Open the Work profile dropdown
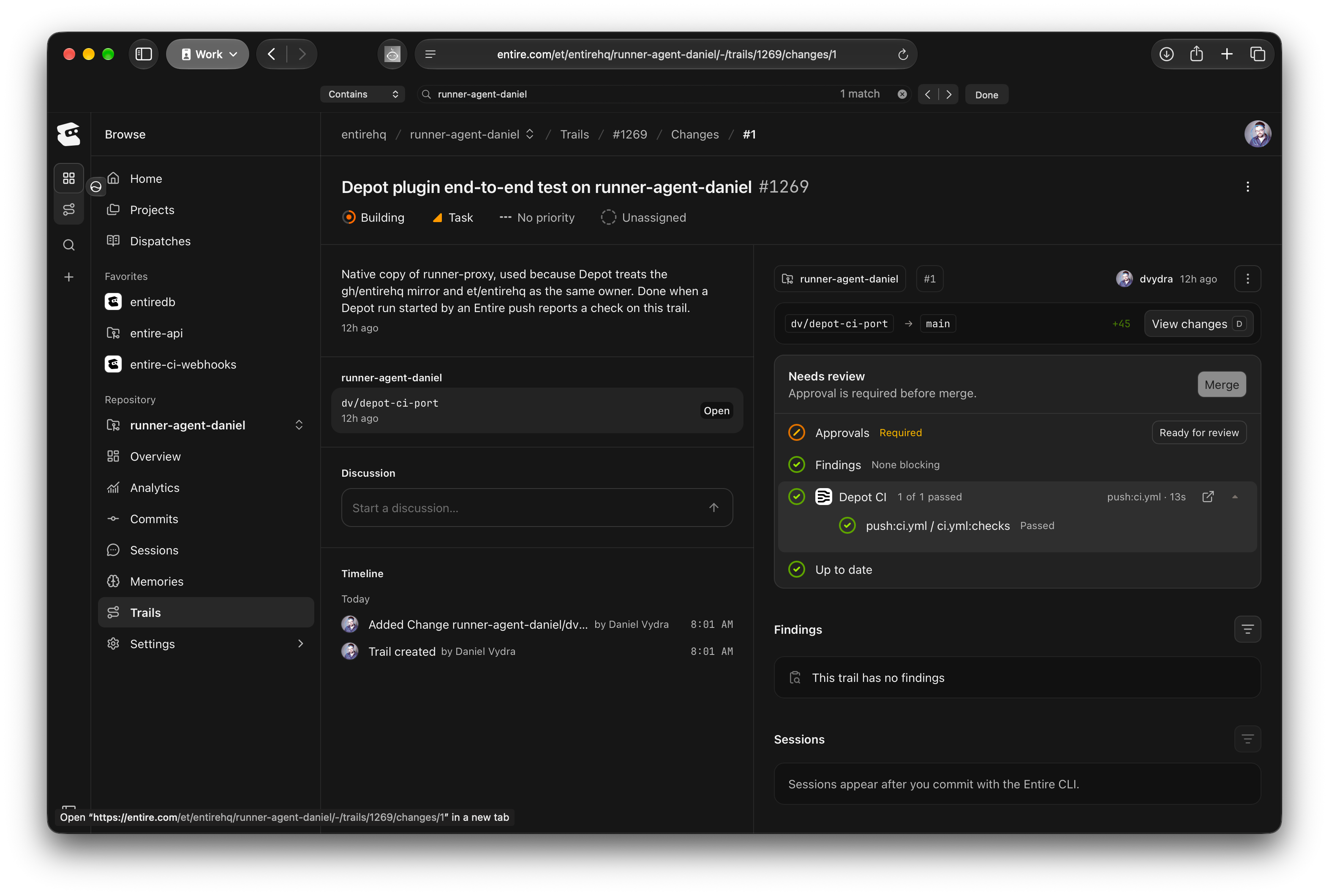This screenshot has height=896, width=1329. point(207,54)
